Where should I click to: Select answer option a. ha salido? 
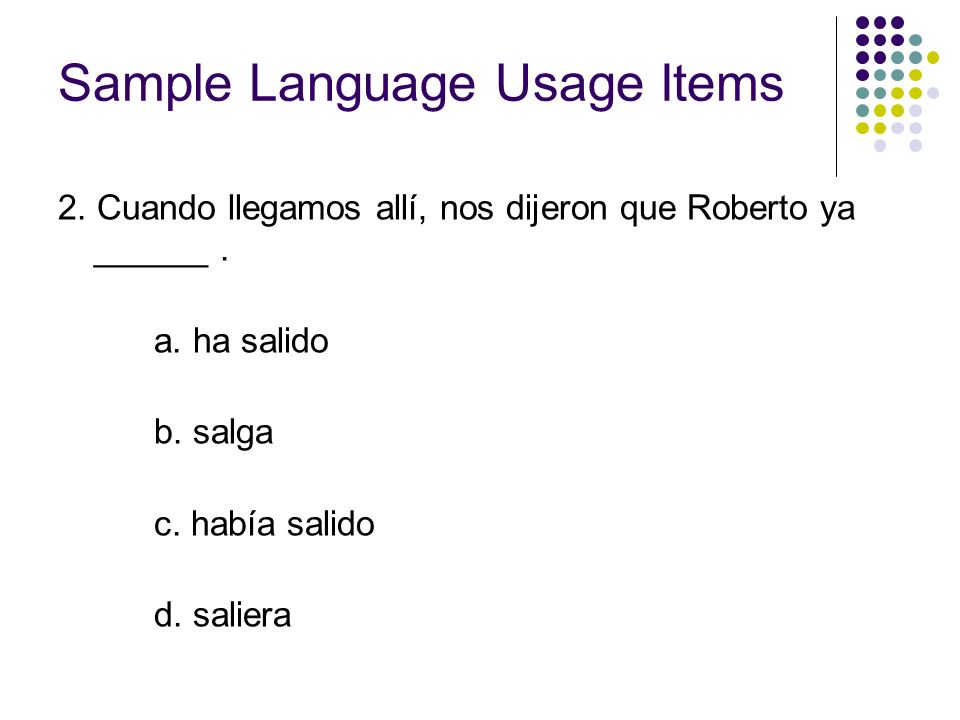(241, 341)
